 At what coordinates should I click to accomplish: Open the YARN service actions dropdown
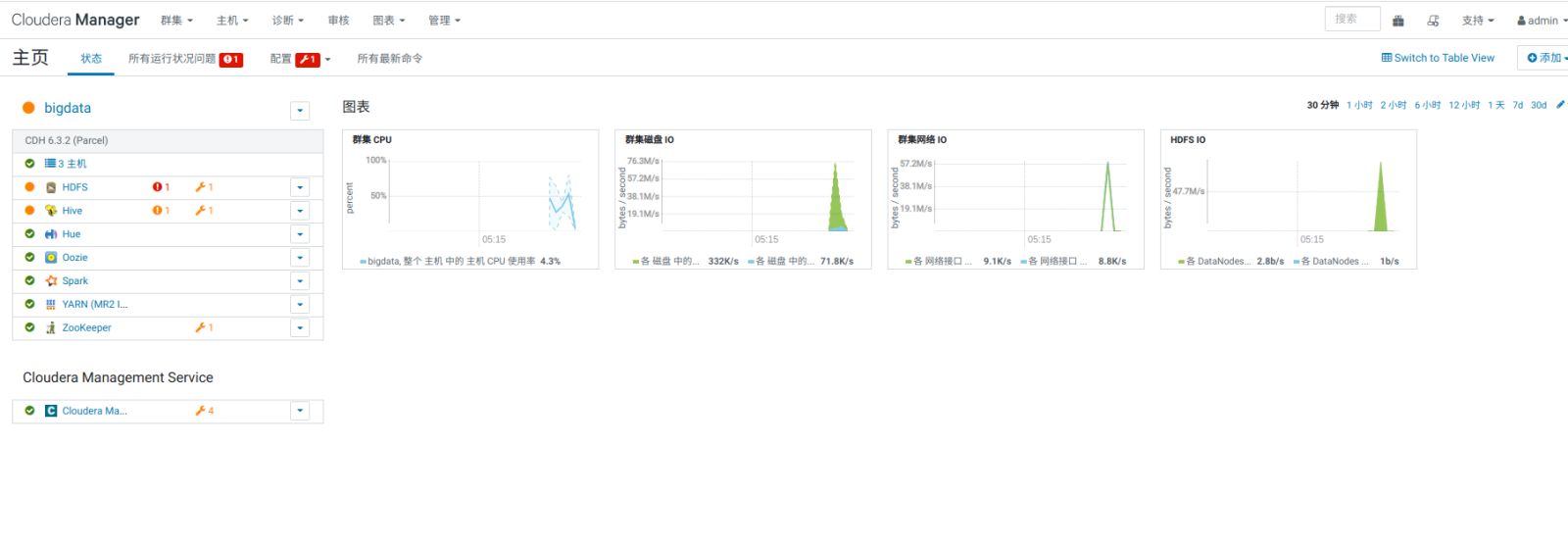[300, 305]
